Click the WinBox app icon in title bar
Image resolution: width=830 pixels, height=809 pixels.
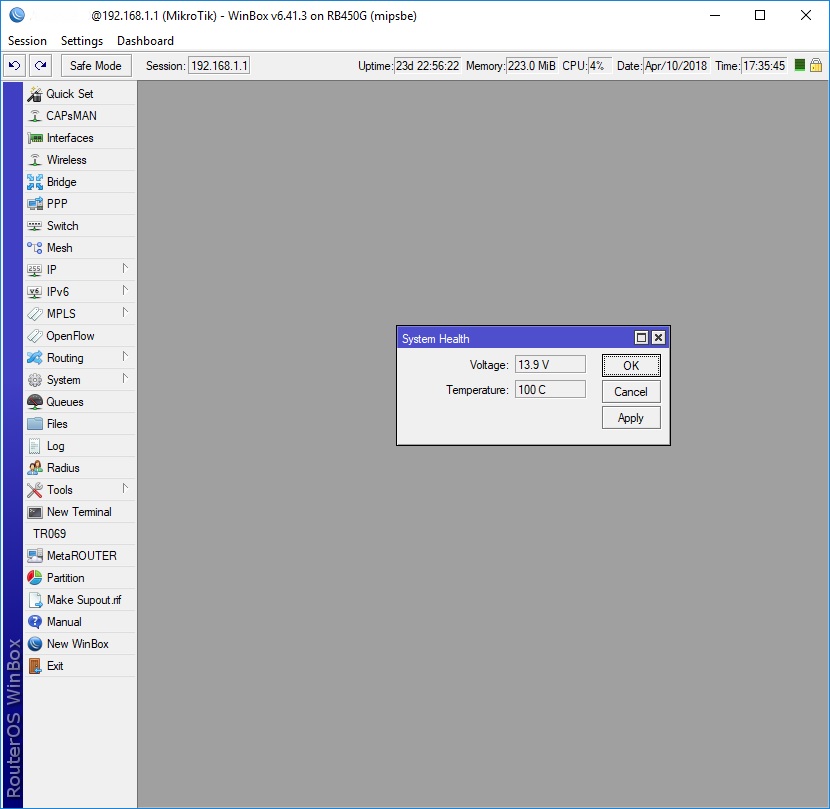click(17, 15)
